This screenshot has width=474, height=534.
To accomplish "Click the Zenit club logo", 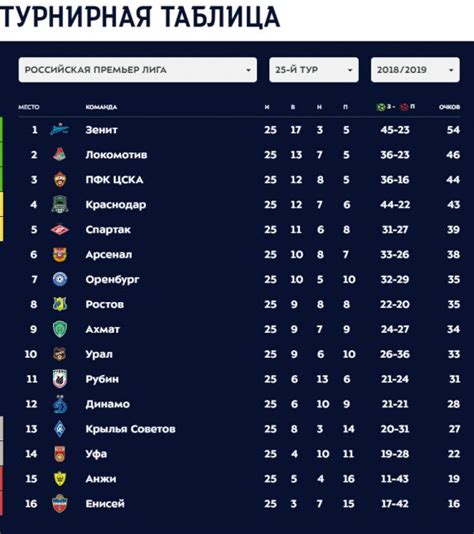I will click(x=60, y=129).
